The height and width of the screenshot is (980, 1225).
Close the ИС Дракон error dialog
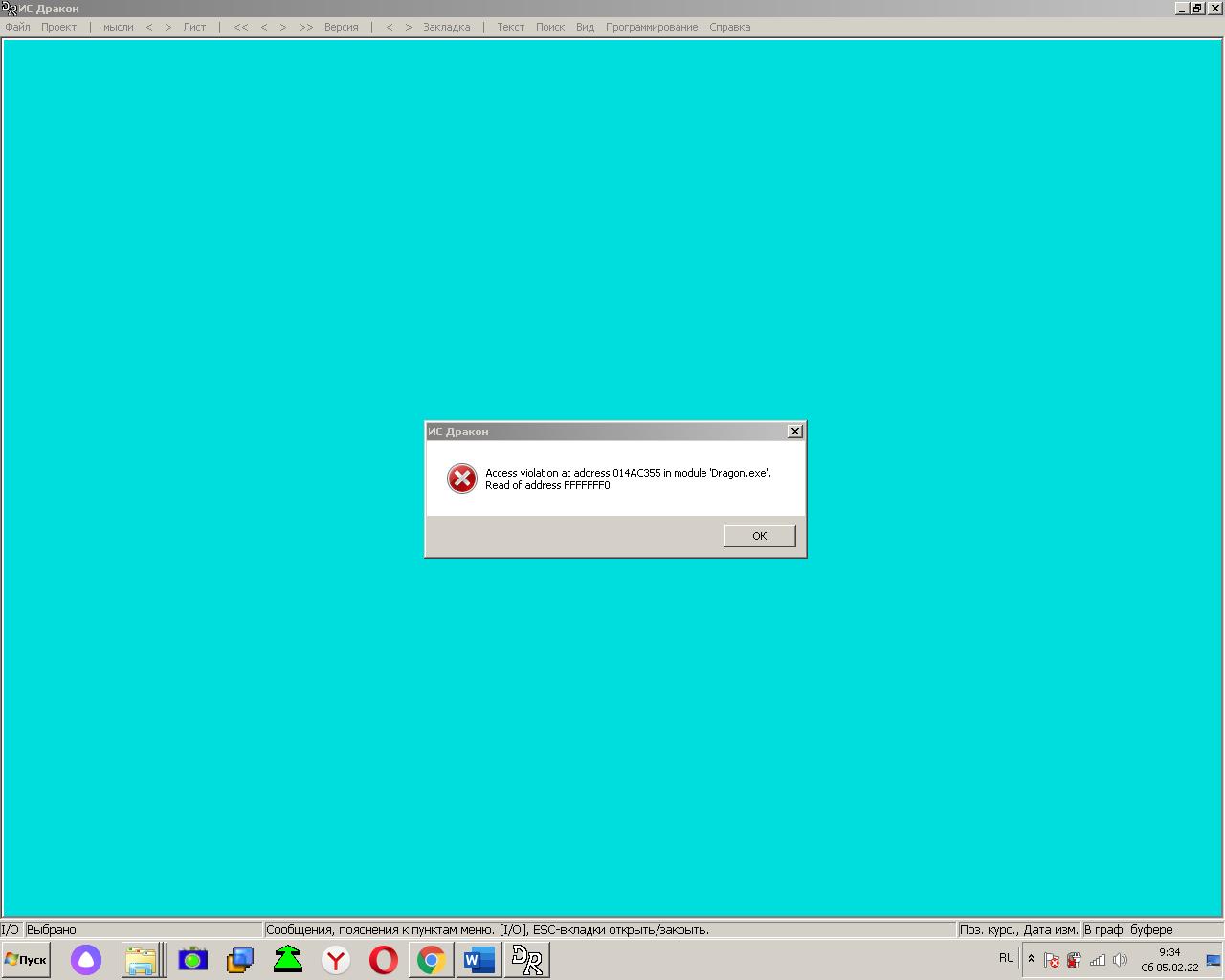click(794, 432)
